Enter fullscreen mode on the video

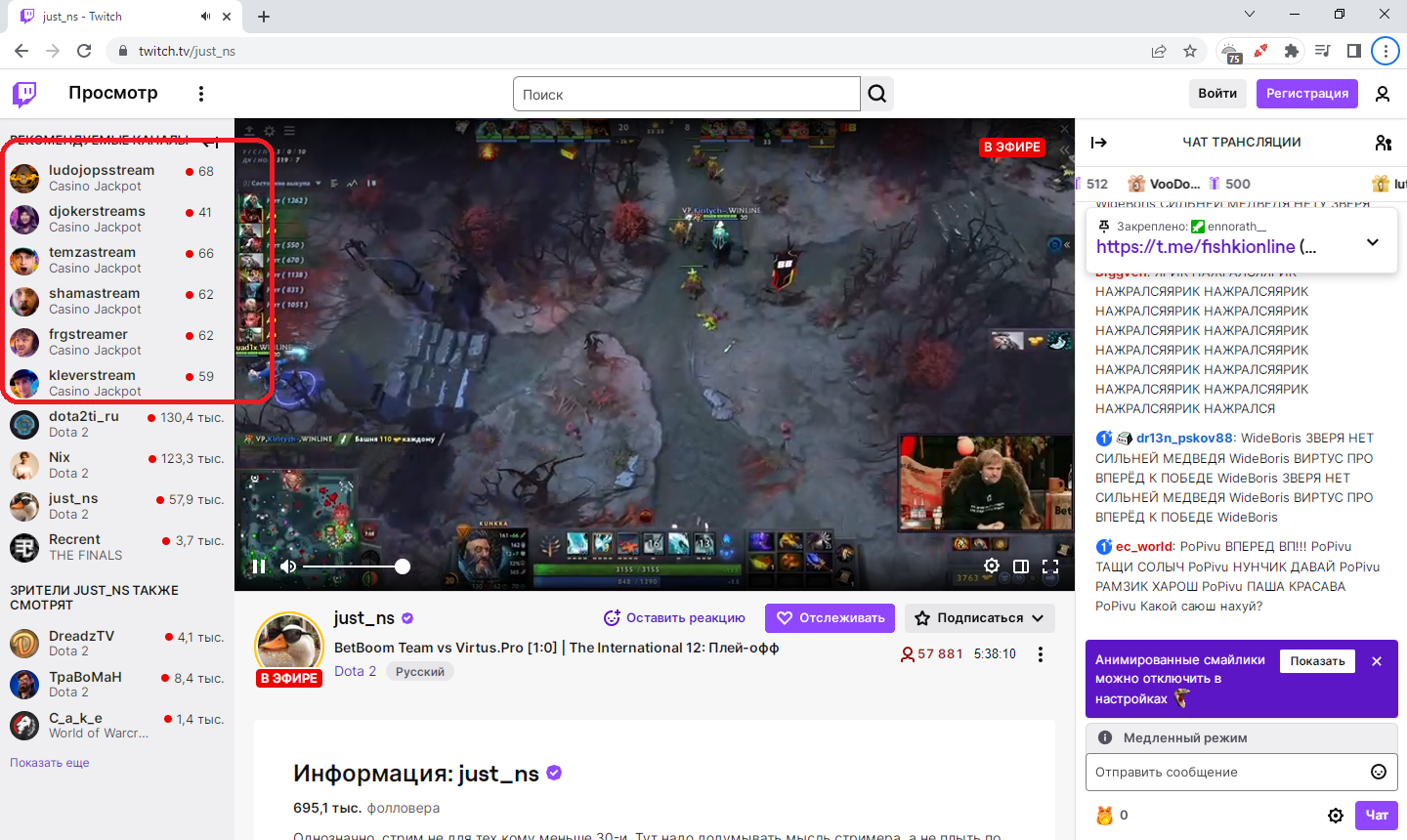click(1050, 567)
